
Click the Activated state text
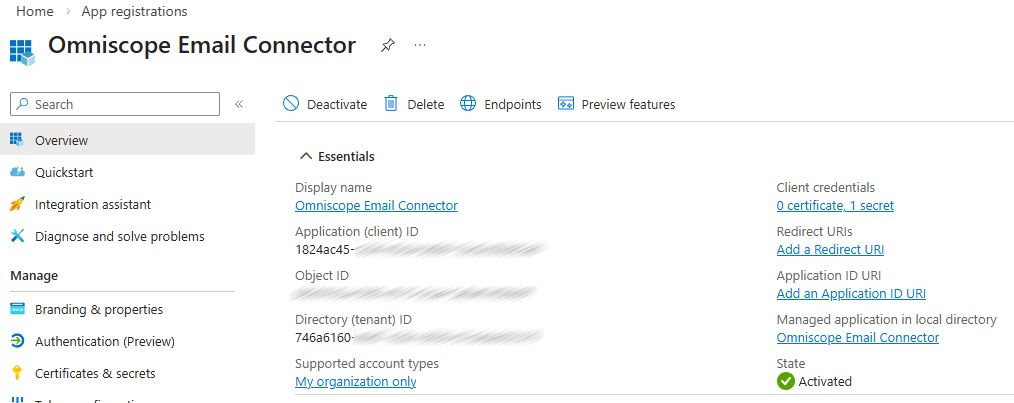tap(825, 382)
